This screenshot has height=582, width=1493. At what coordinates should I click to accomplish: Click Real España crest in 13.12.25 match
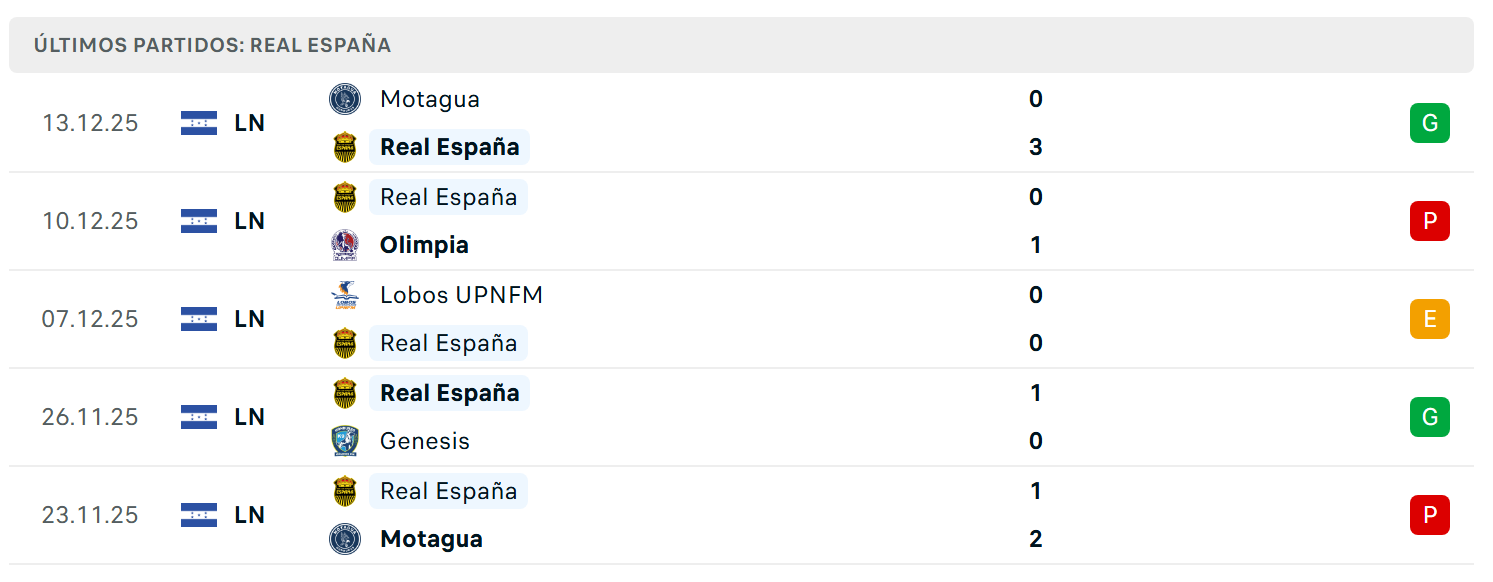coord(345,147)
